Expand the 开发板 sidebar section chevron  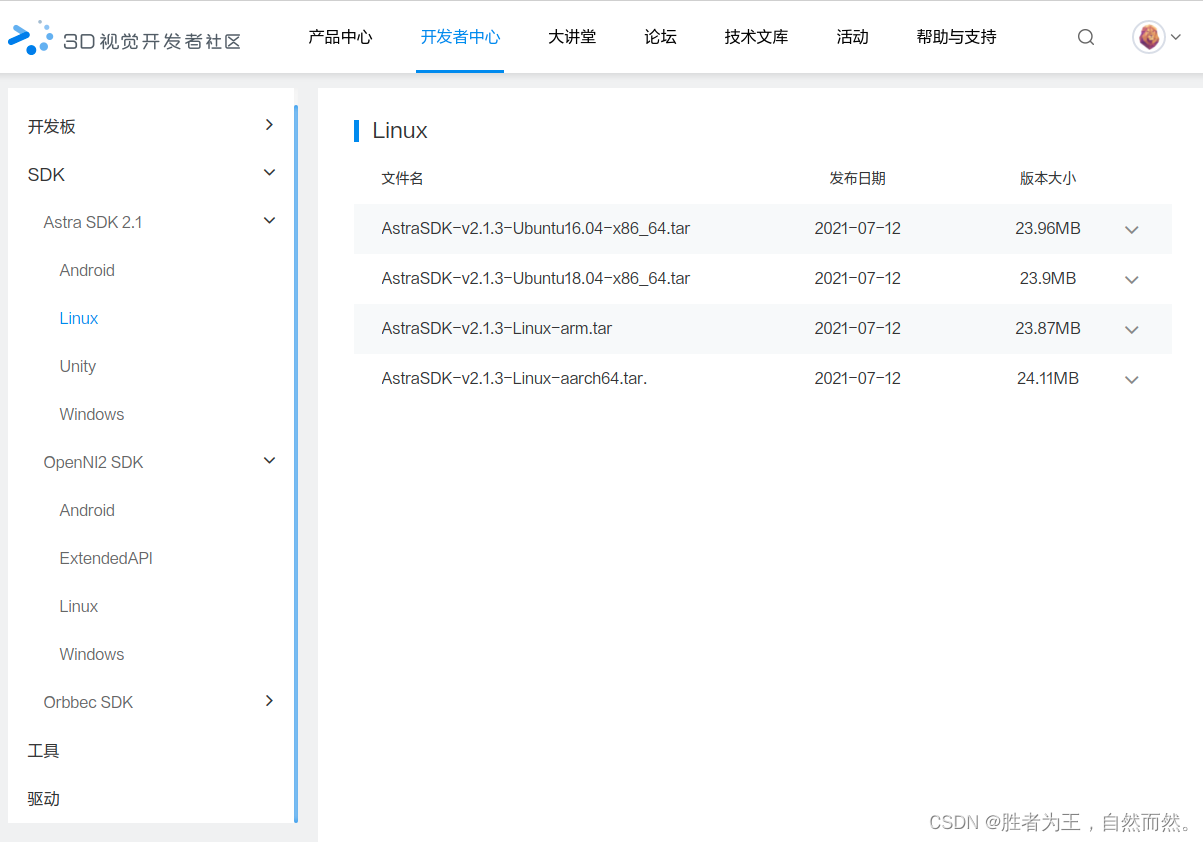coord(269,125)
